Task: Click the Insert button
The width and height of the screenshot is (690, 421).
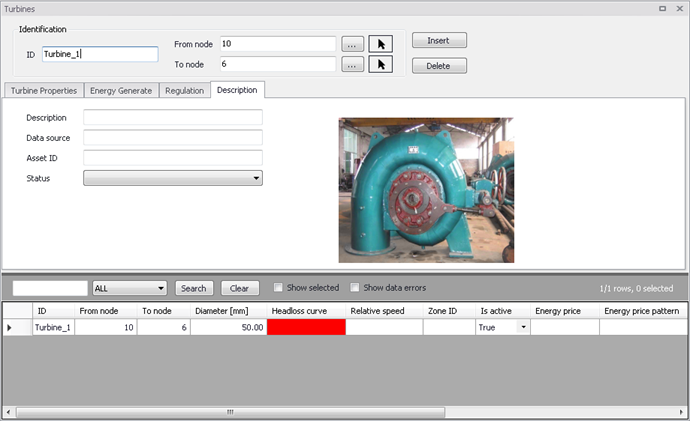Action: (x=439, y=40)
